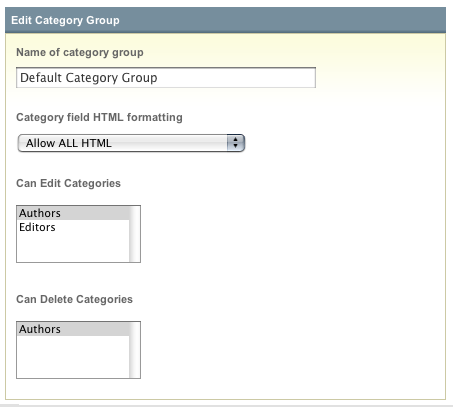Open the Allow ALL HTML dropdown
Screen dimensions: 453x407
click(131, 143)
